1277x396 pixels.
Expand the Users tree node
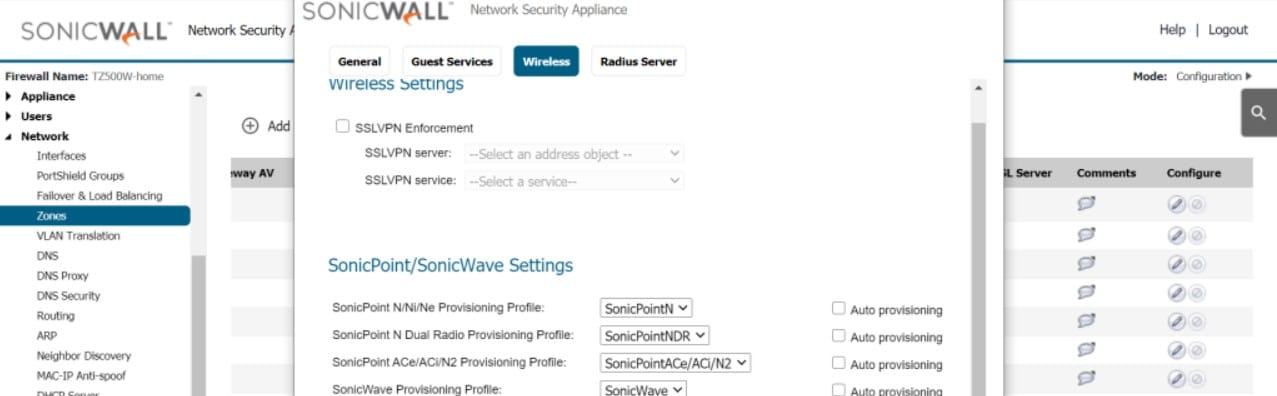(x=9, y=116)
